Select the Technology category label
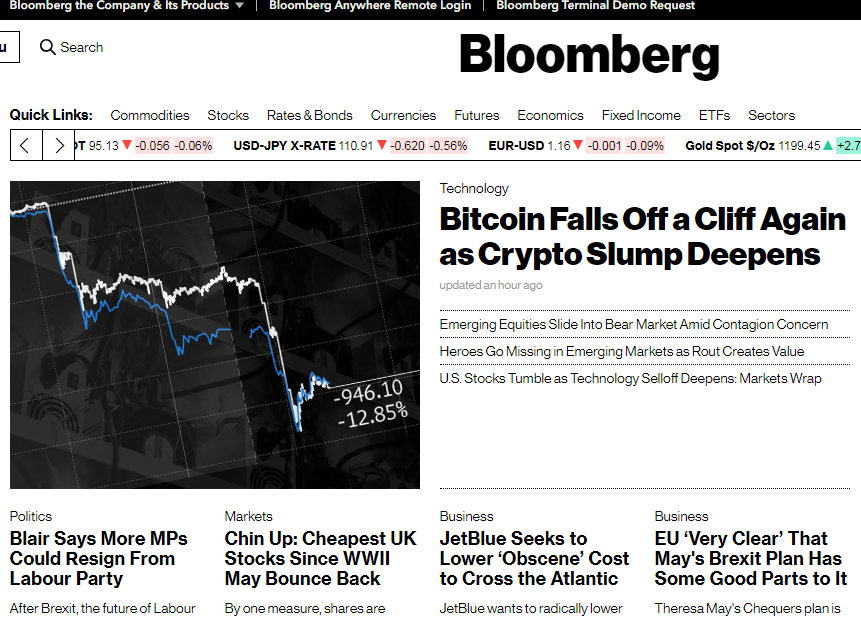This screenshot has width=861, height=618. click(x=474, y=188)
